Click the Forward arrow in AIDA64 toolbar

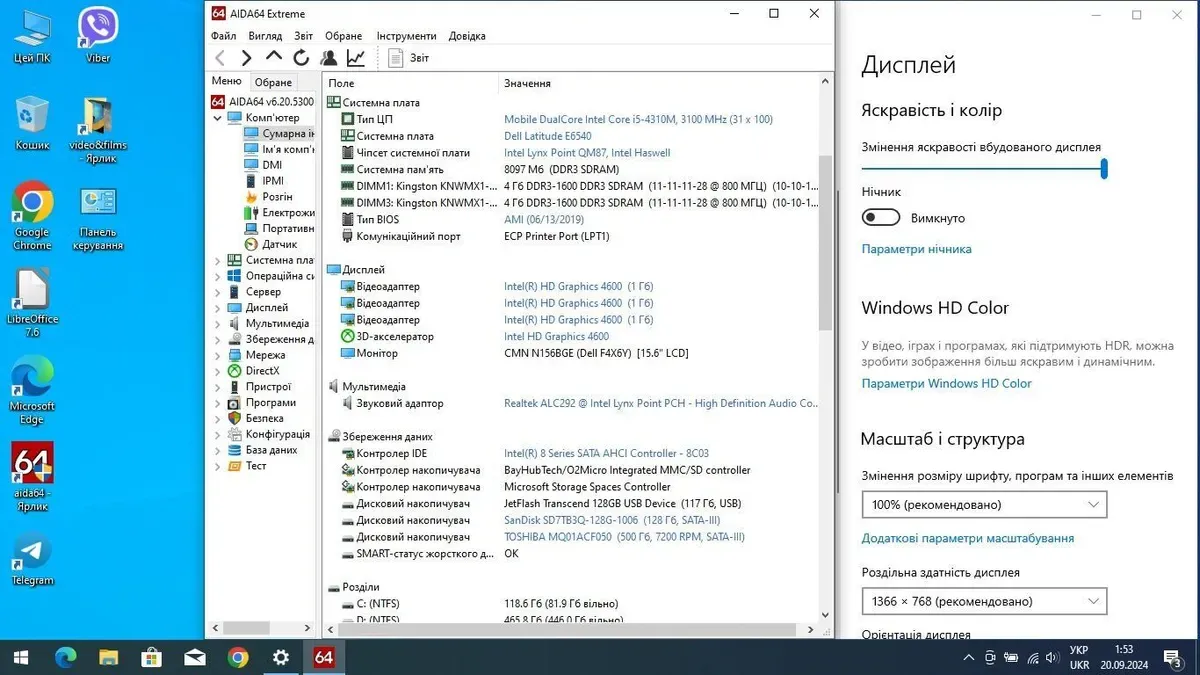(x=247, y=58)
